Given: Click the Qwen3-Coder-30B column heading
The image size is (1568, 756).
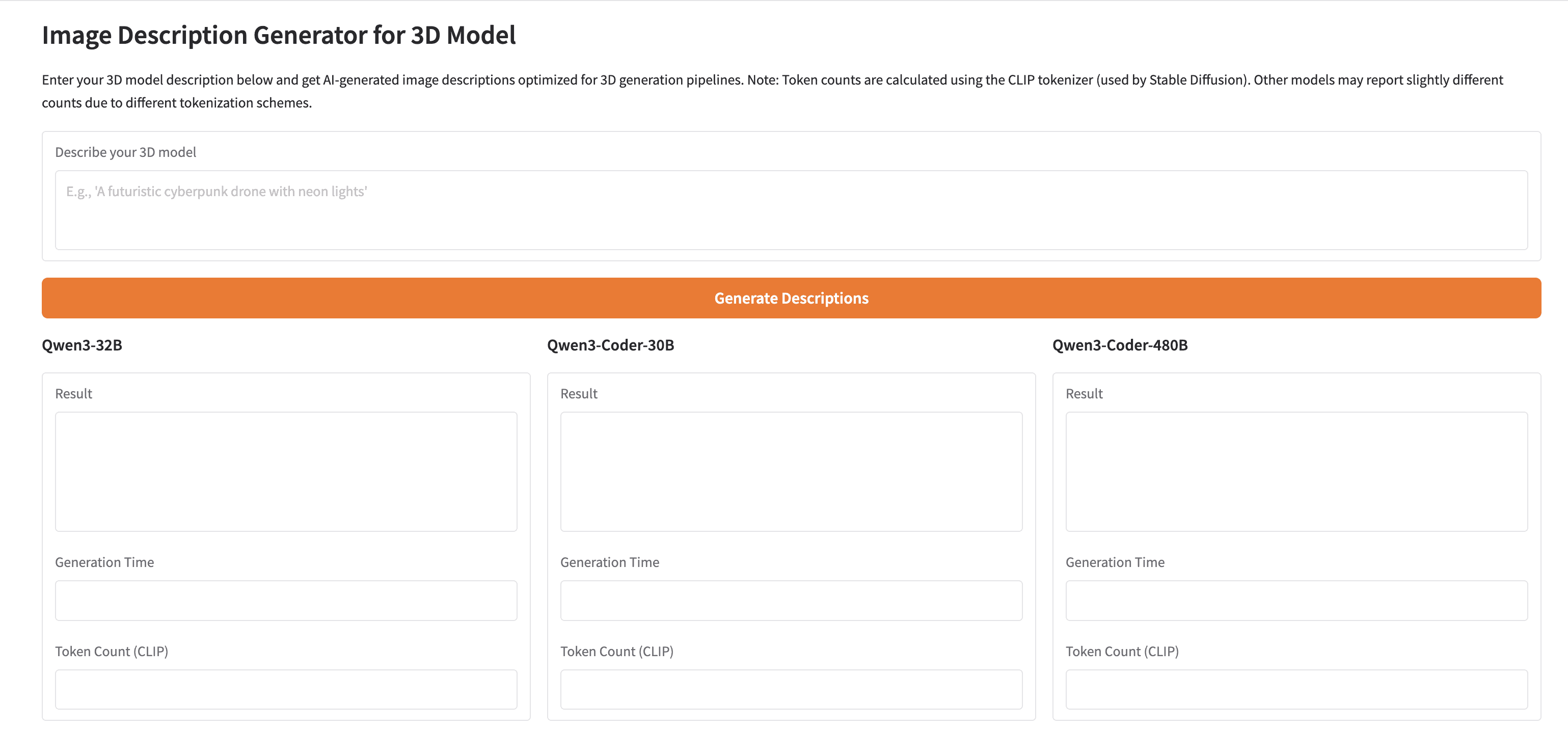Looking at the screenshot, I should tap(610, 345).
